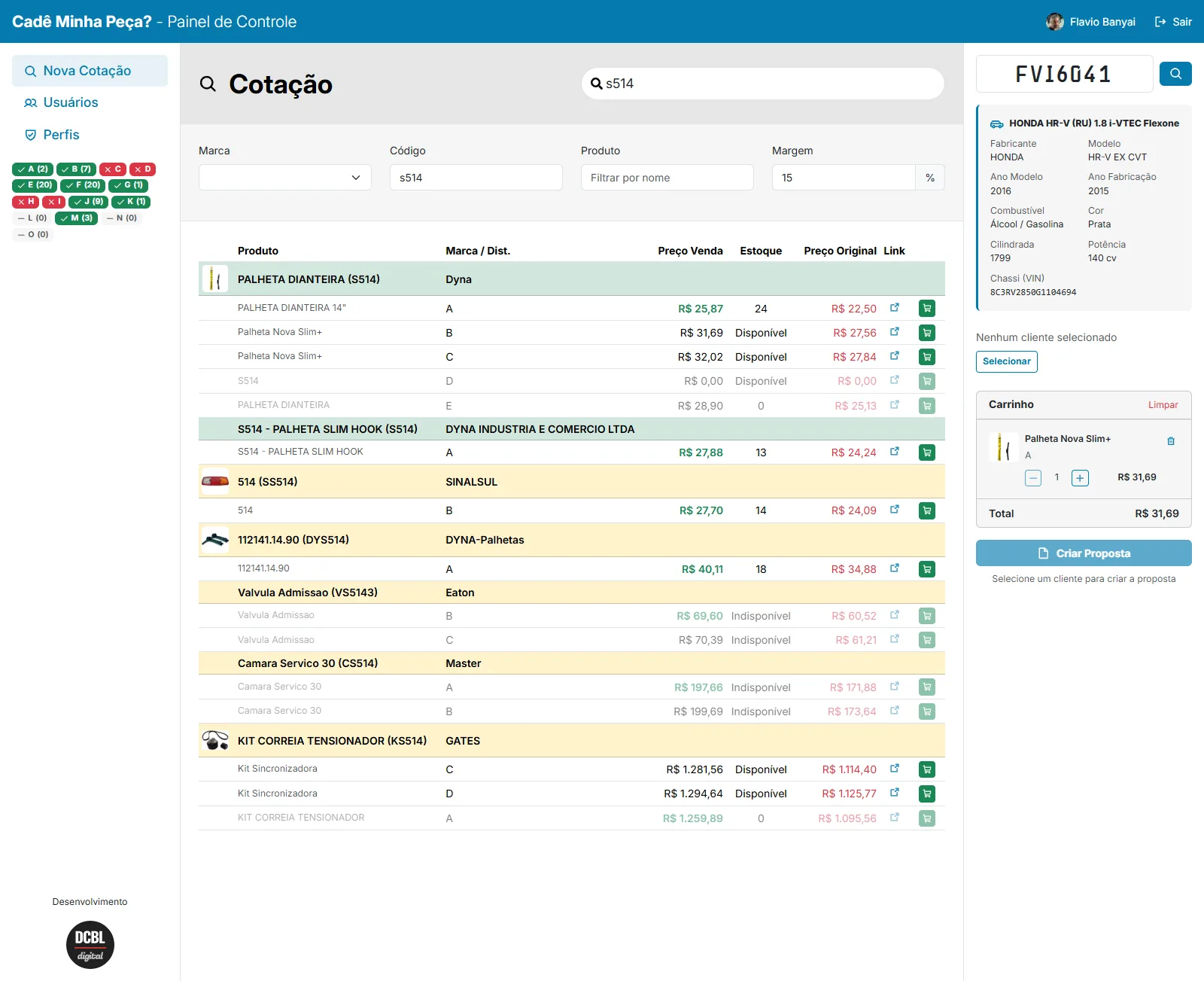
Task: Click Flavio Banyai user avatar
Action: point(1055,22)
